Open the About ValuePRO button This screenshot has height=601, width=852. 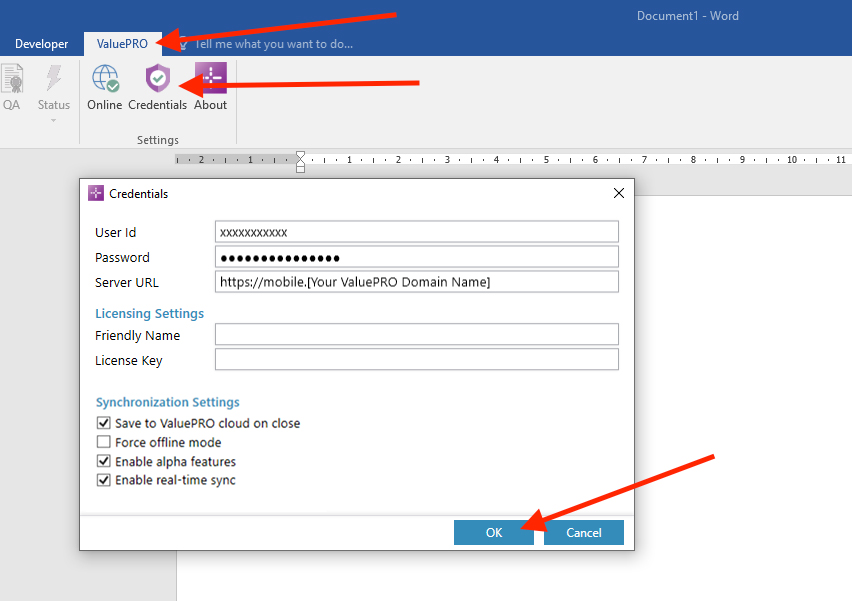(x=211, y=87)
